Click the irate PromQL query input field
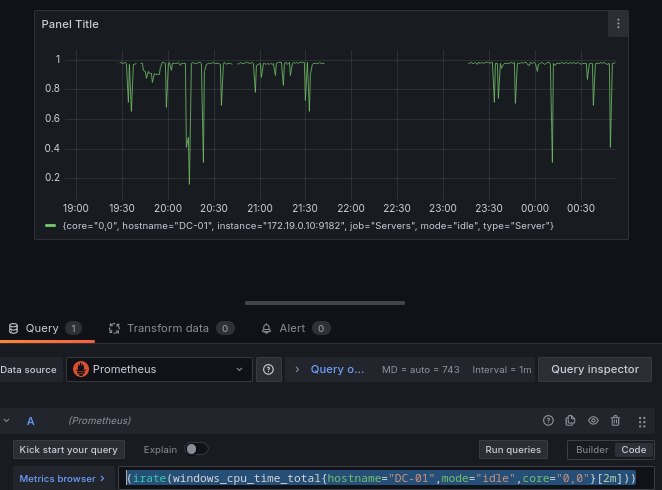Screen dimensions: 662x490 coord(386,479)
